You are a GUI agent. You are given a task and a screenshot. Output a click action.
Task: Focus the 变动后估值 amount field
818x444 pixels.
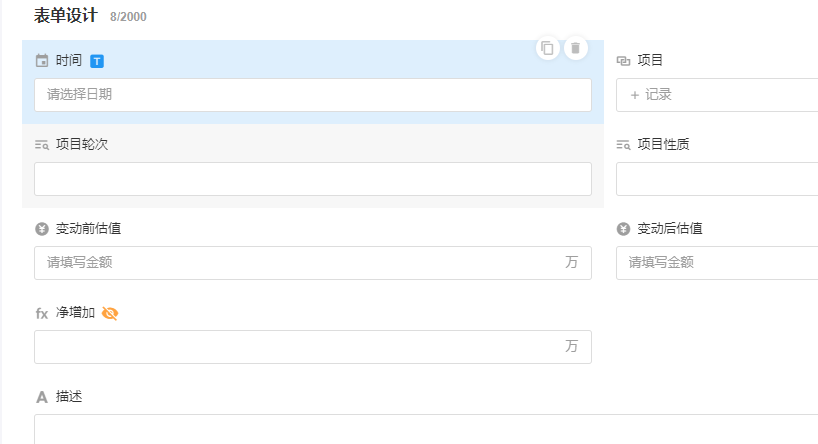716,263
